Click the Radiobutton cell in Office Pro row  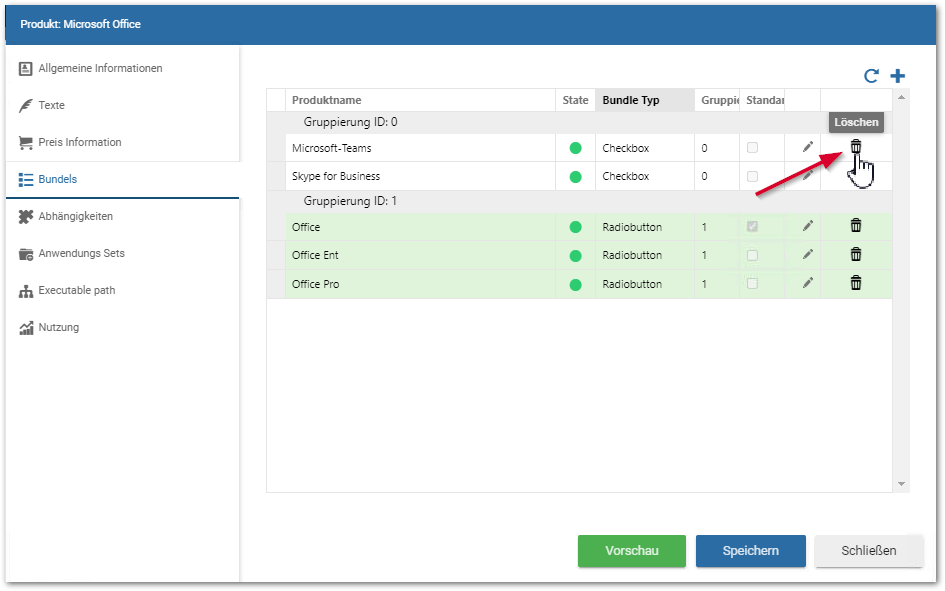644,284
